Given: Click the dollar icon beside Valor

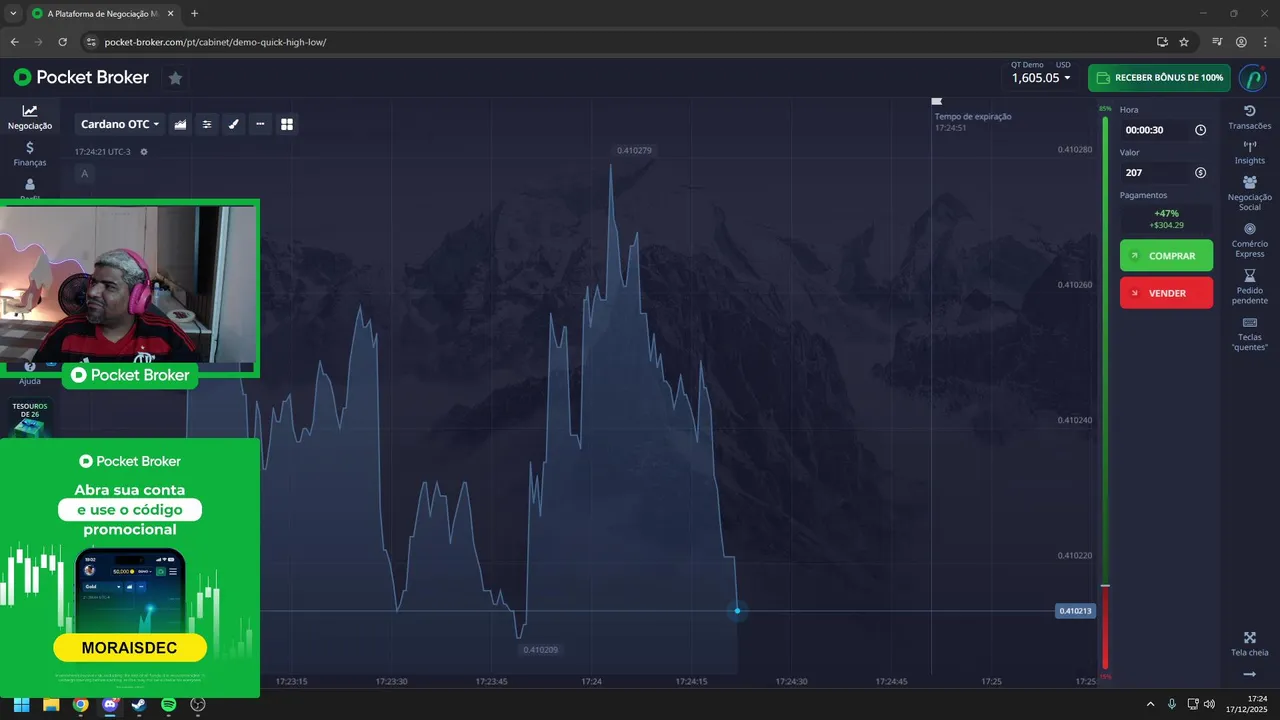Looking at the screenshot, I should coord(1200,173).
